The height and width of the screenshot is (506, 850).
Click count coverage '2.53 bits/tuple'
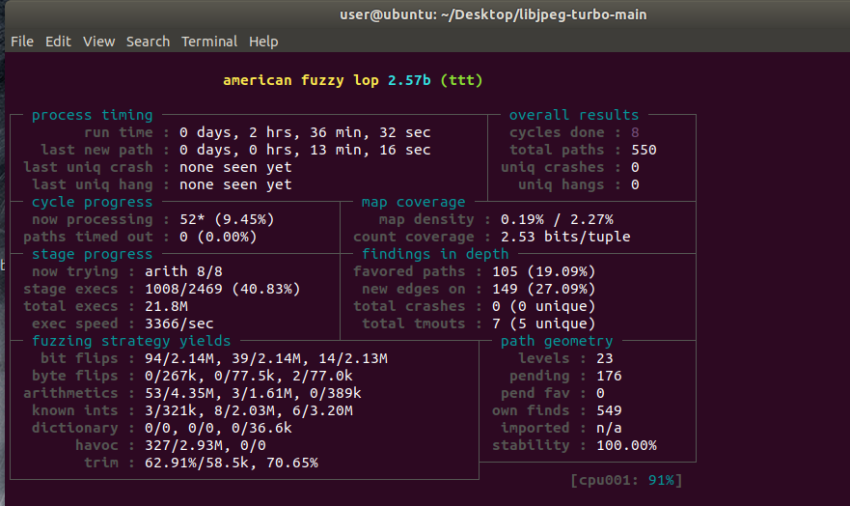coord(565,236)
